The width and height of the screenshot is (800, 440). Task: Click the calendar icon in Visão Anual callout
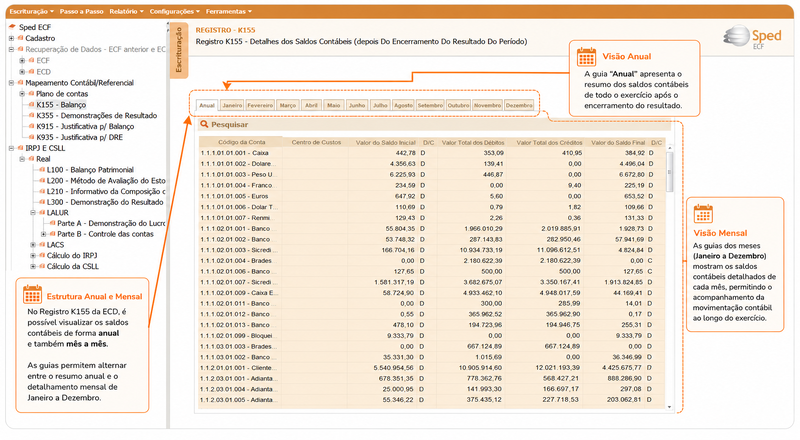(x=586, y=57)
